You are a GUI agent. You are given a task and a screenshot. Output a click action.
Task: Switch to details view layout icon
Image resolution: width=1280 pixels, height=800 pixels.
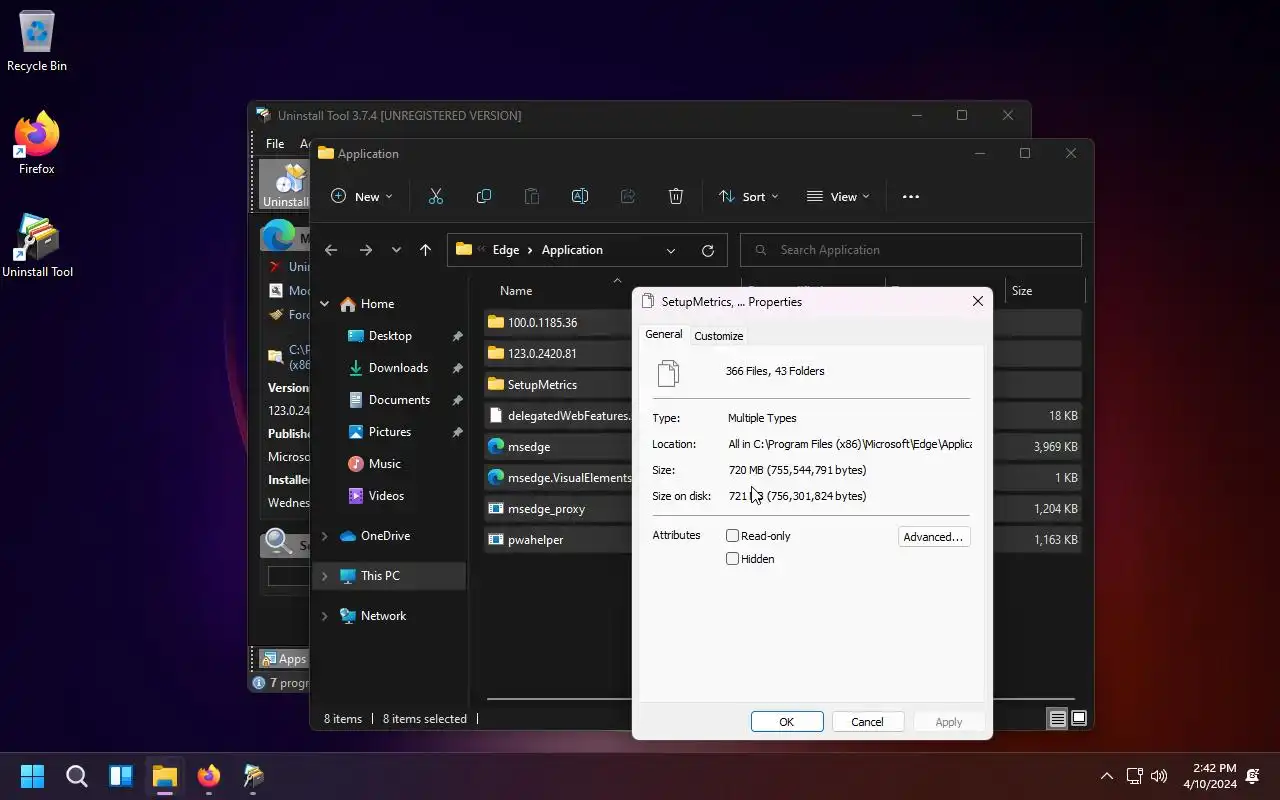pyautogui.click(x=1057, y=718)
